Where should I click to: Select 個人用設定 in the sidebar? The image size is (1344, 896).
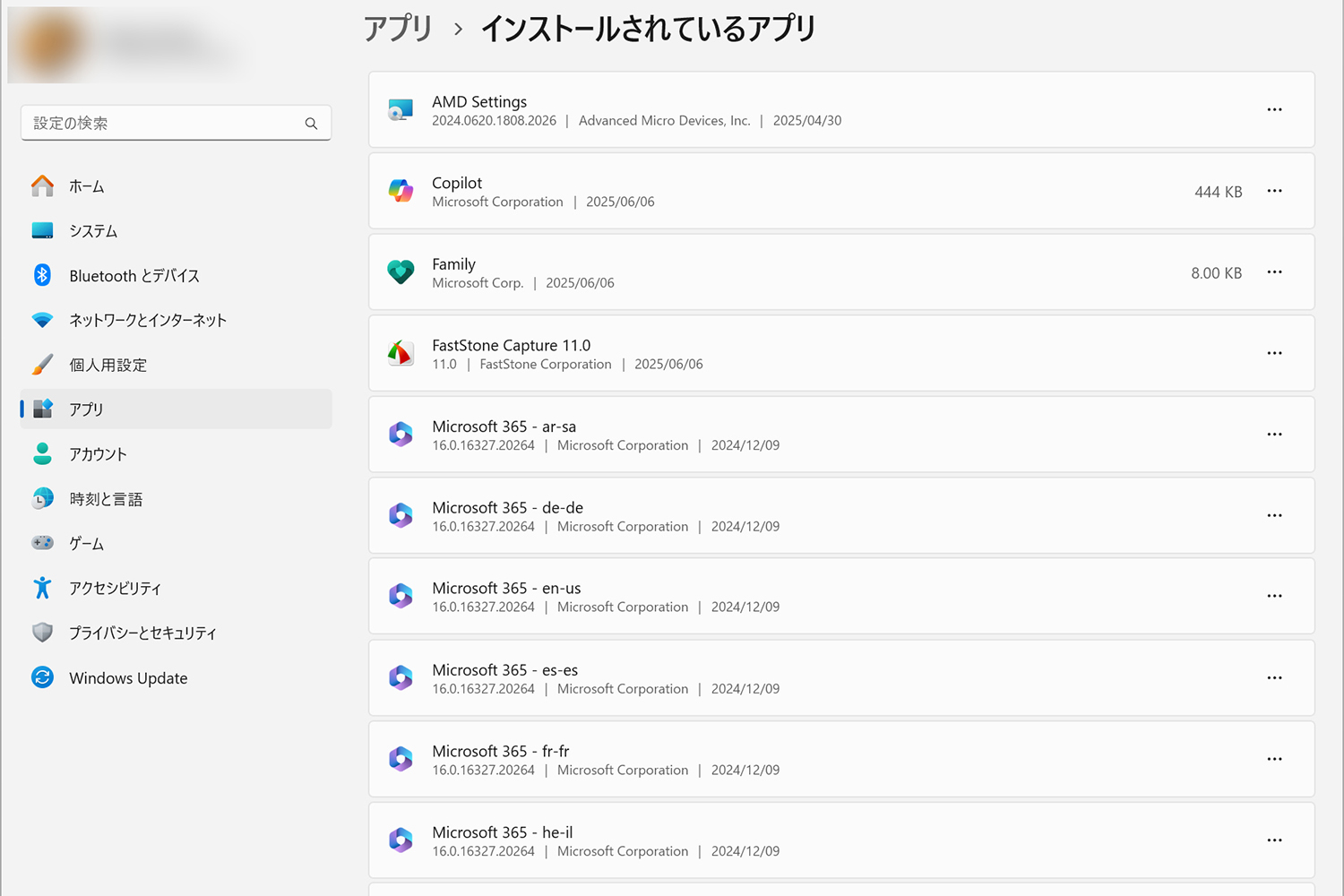click(108, 365)
